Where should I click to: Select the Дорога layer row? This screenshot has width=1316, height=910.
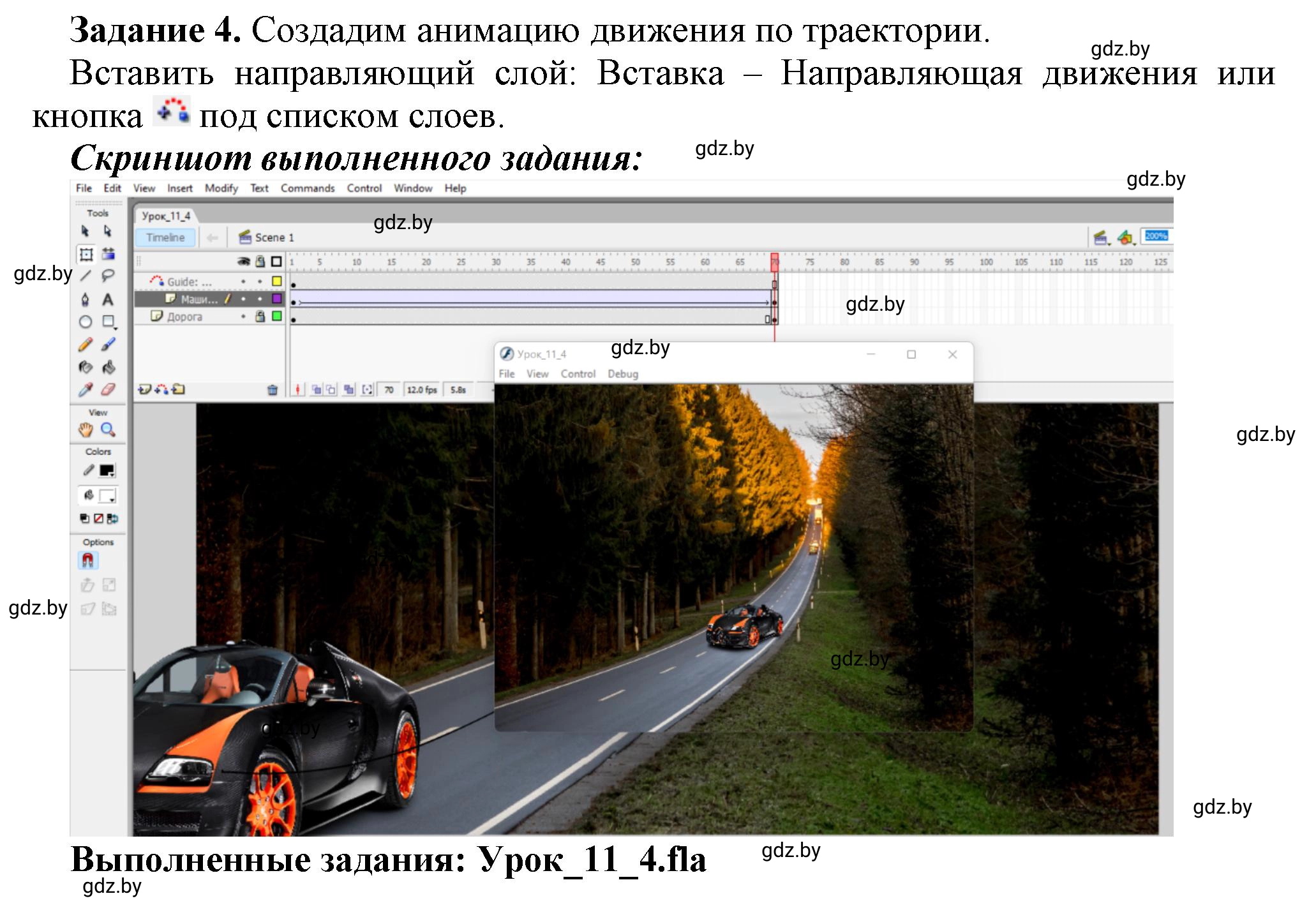211,317
